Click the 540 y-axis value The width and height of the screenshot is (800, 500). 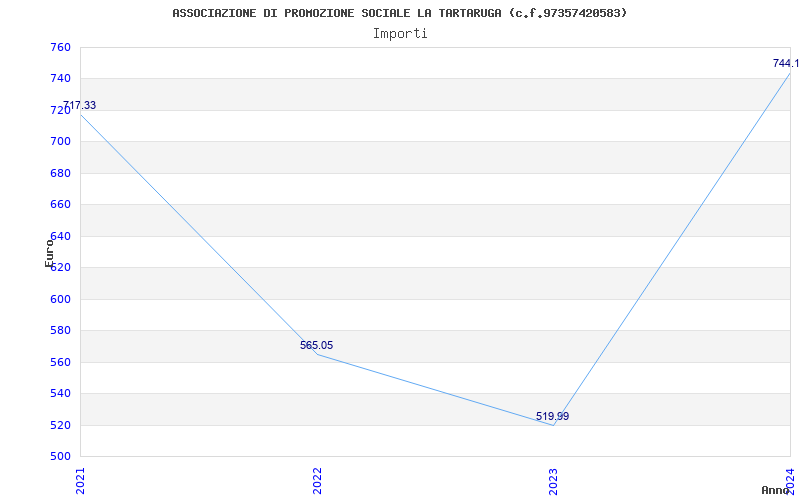[60, 393]
